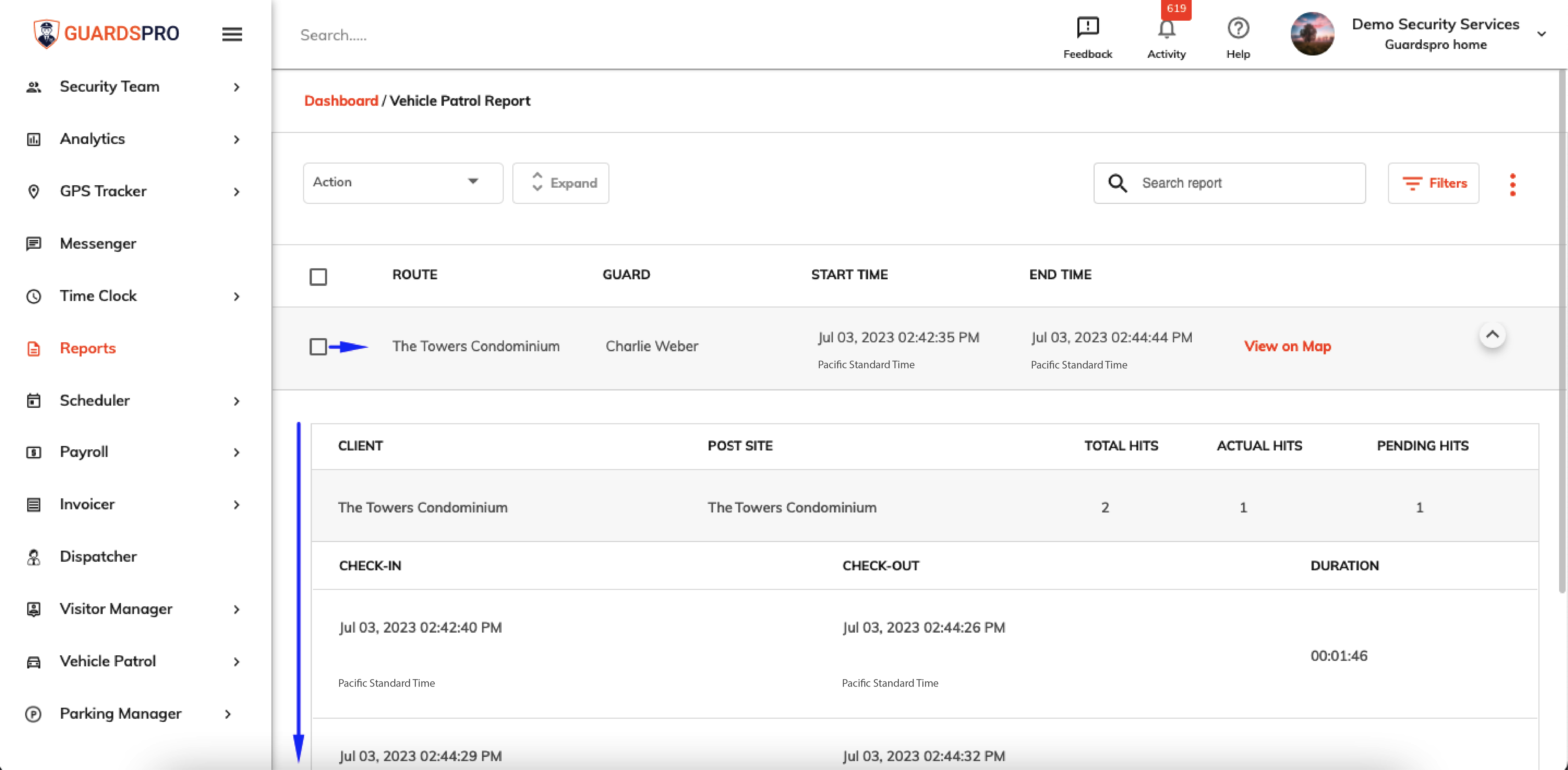The width and height of the screenshot is (1568, 770).
Task: Tick The Towers Condominium row checkbox
Action: [318, 347]
